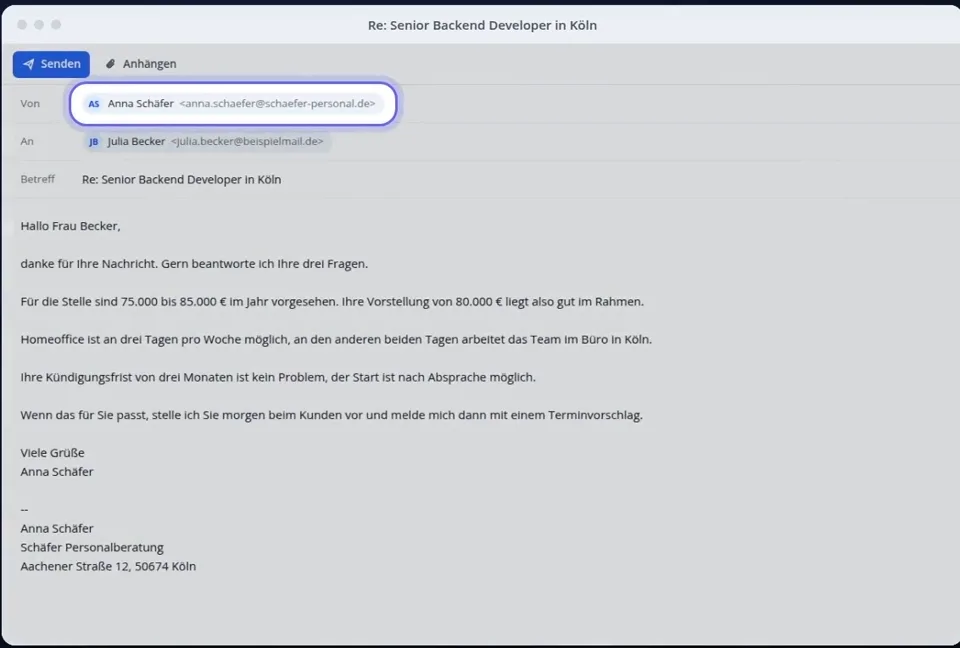960x648 pixels.
Task: Click the sender email anna.schaefer@schaefer-personal.de
Action: click(x=277, y=104)
